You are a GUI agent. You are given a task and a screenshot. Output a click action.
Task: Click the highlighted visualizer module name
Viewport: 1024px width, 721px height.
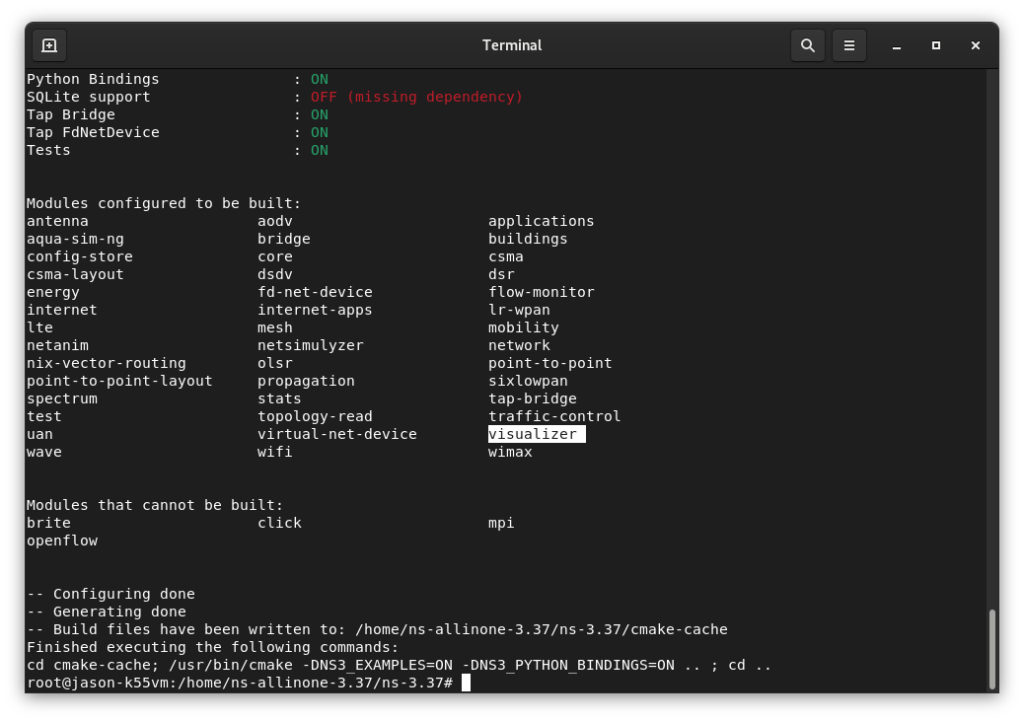tap(535, 434)
